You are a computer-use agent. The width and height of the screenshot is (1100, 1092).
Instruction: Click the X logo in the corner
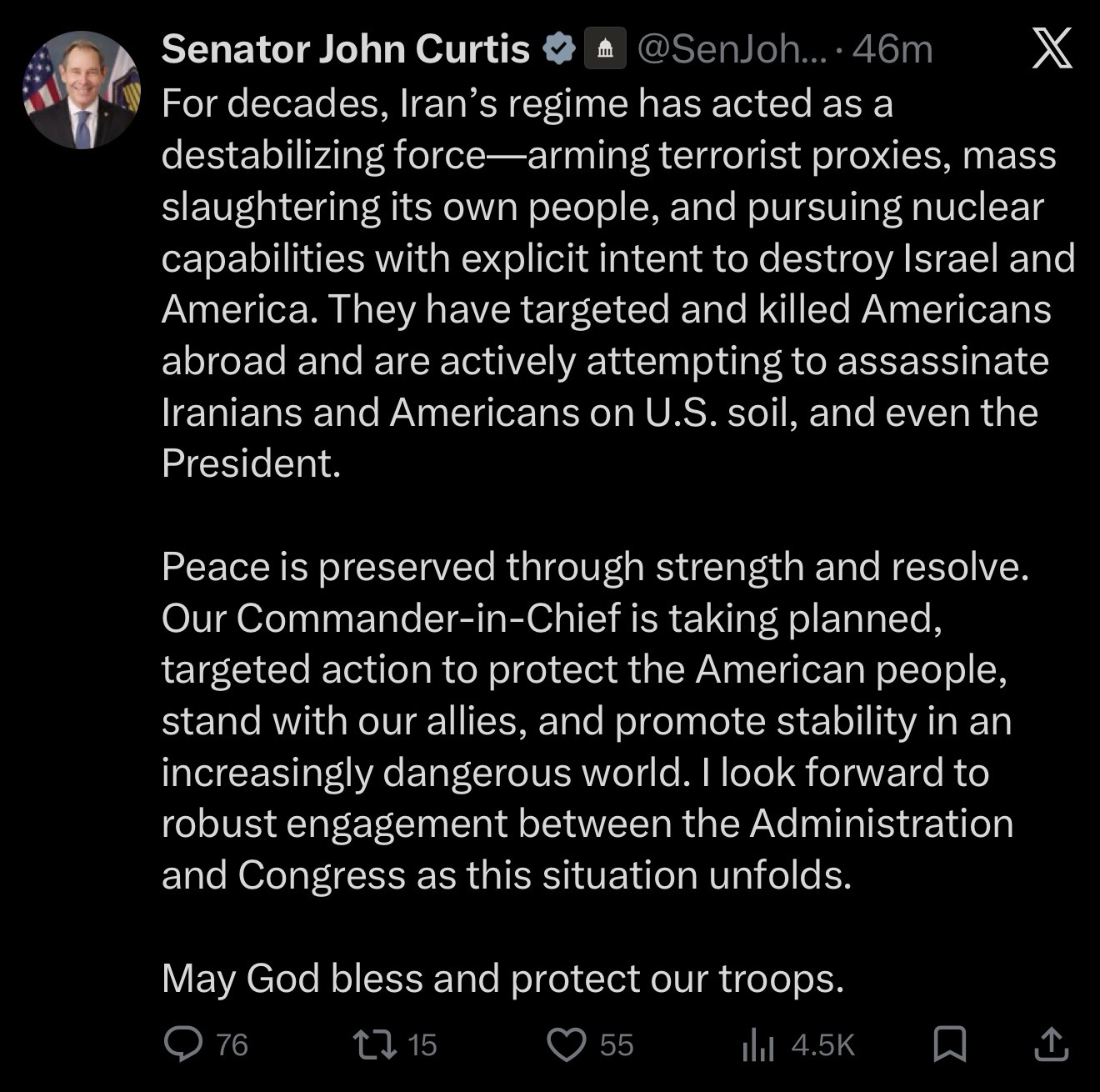(1052, 48)
